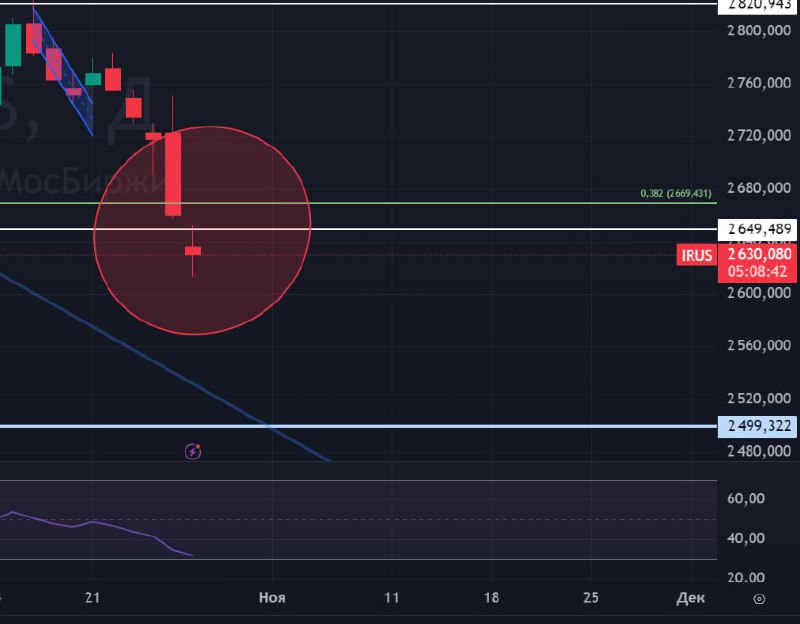Click the large red candle body
Viewport: 800px width, 624px height.
pyautogui.click(x=173, y=174)
